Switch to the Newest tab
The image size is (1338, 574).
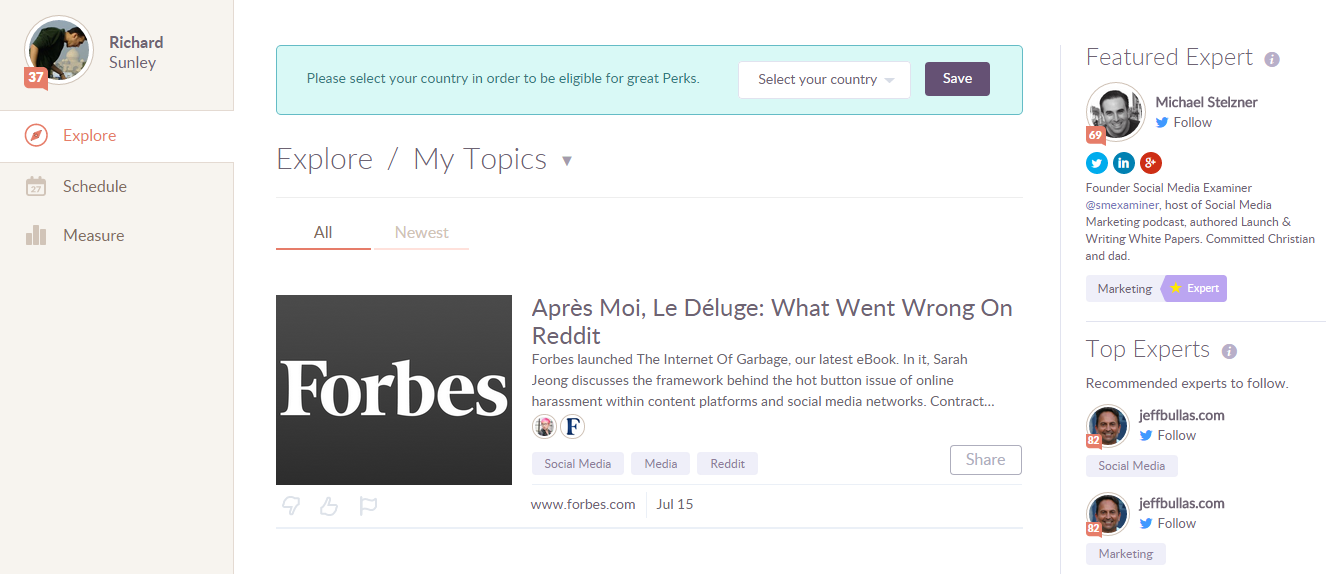(x=421, y=232)
